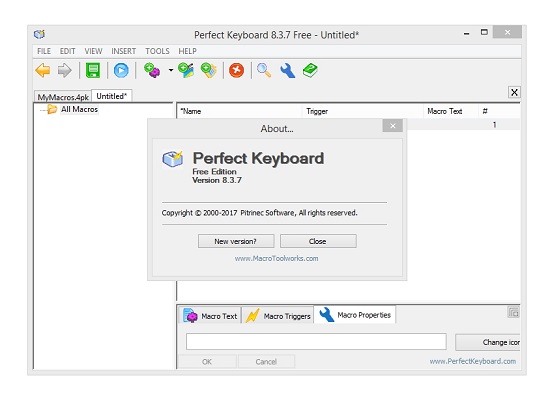This screenshot has width=550, height=393.
Task: Click the Macro Text column header
Action: pyautogui.click(x=450, y=111)
